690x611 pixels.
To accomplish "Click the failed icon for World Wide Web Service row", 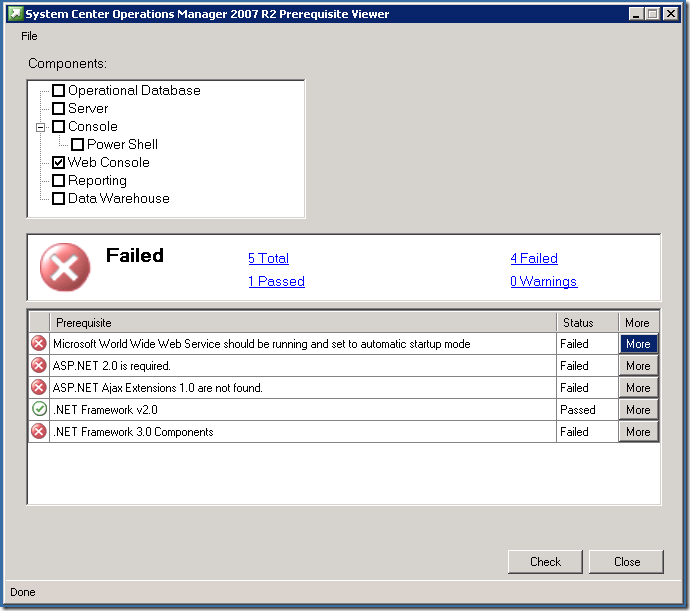I will click(39, 343).
